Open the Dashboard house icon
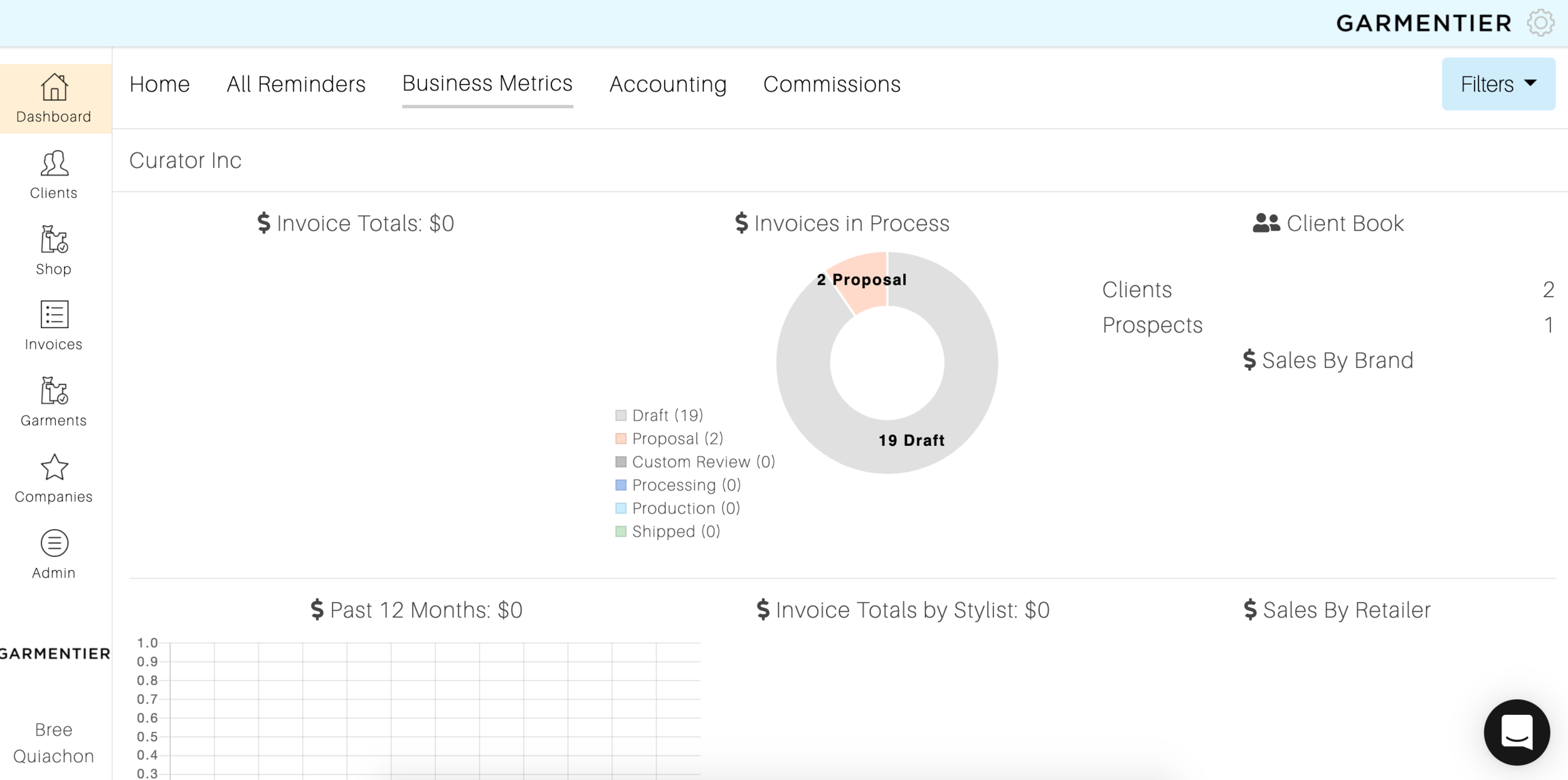 coord(55,88)
